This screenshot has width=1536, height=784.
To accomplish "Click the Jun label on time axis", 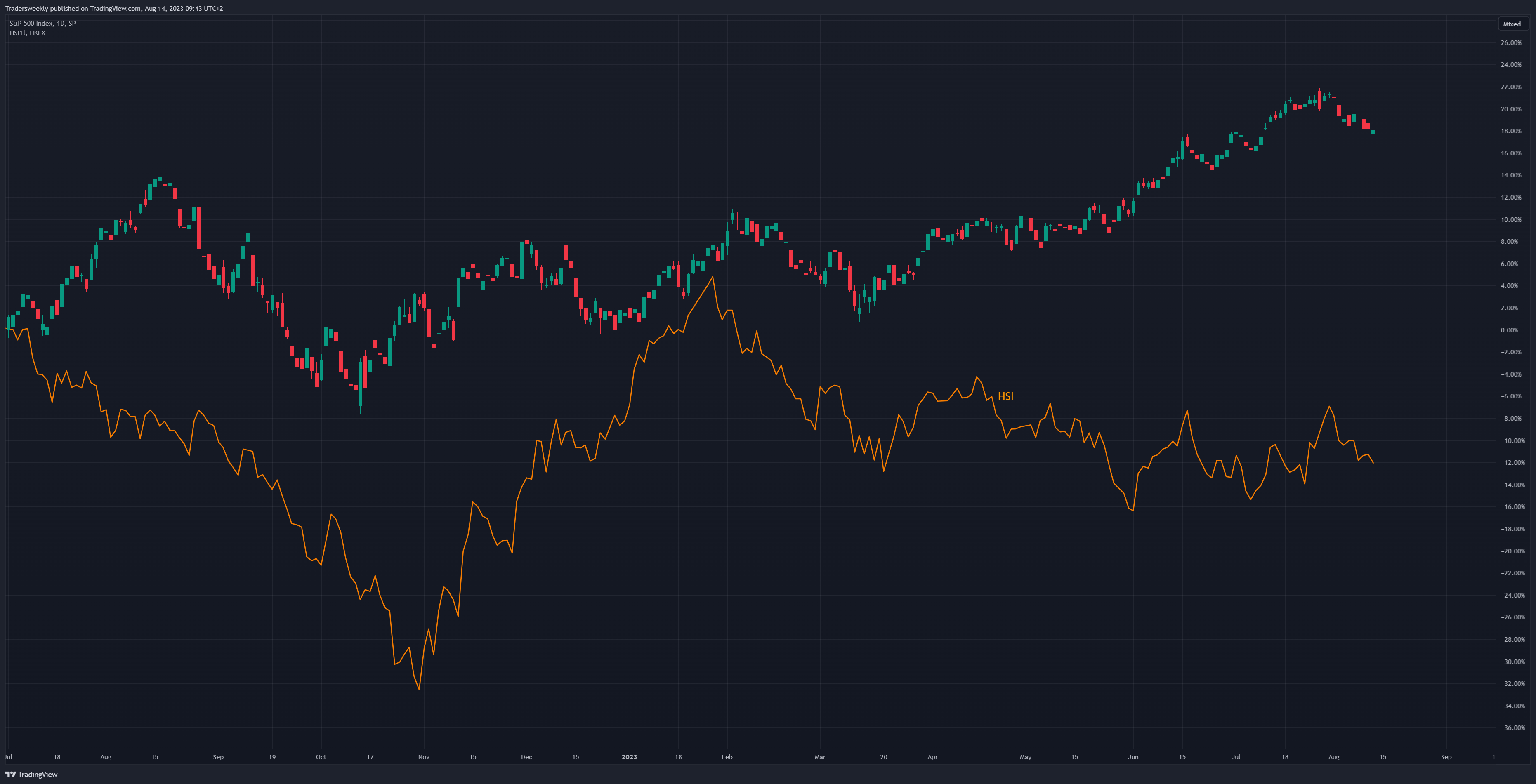I will pyautogui.click(x=1133, y=757).
